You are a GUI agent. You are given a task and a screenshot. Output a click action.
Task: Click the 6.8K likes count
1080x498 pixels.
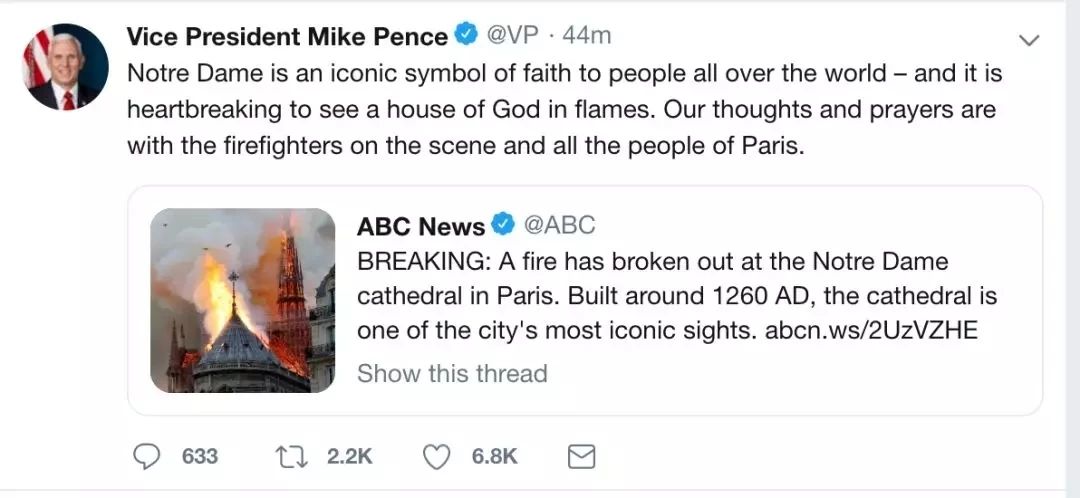(494, 456)
